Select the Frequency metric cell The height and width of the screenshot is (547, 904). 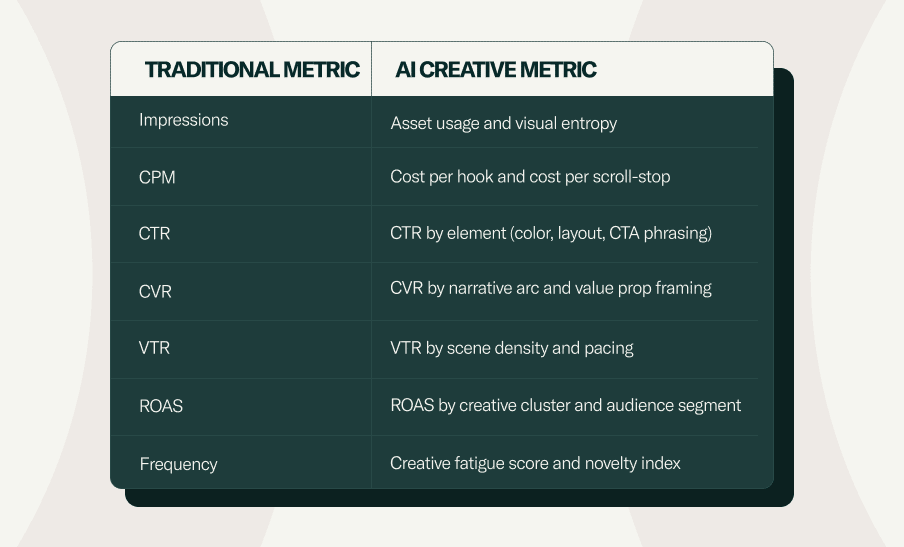tap(178, 464)
